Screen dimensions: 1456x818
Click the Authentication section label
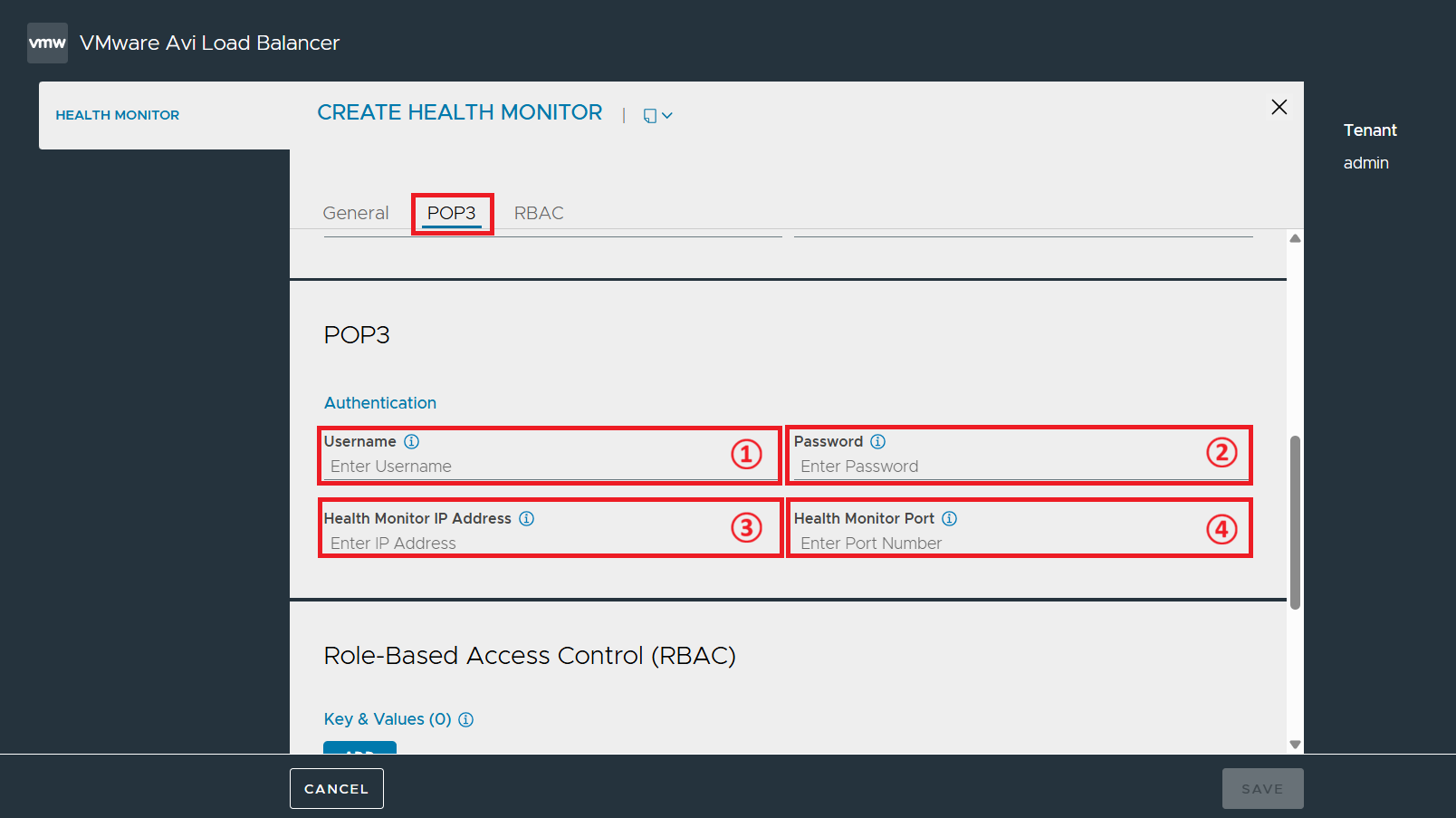[x=380, y=403]
